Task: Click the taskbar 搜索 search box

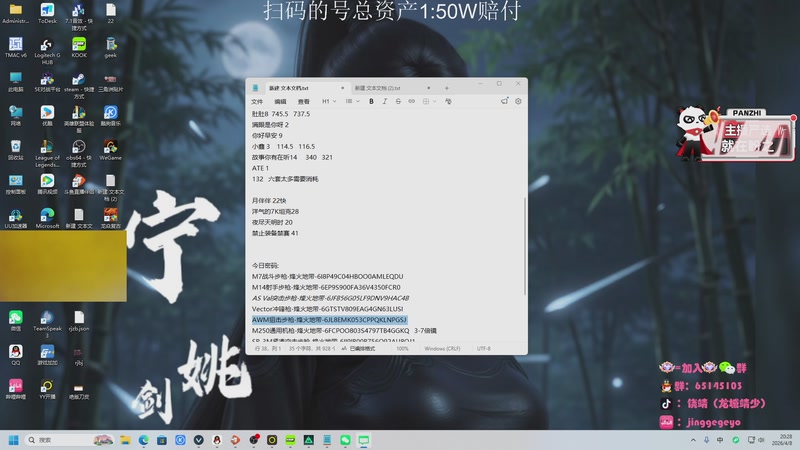Action: pyautogui.click(x=69, y=440)
